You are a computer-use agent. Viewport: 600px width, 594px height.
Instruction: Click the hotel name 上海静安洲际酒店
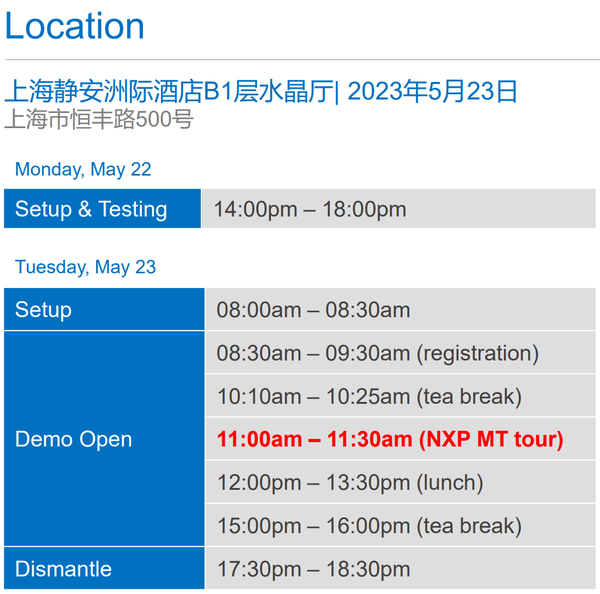pyautogui.click(x=104, y=92)
